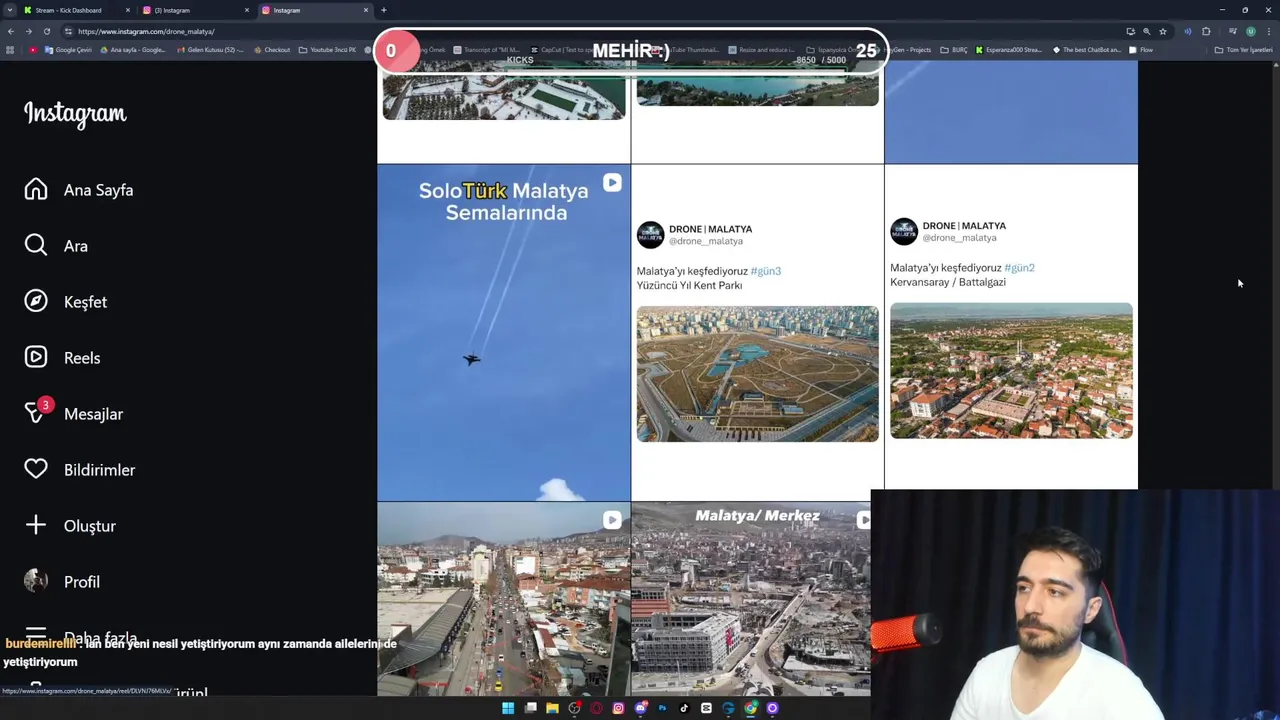Open Yüzüncü Yıl Kent Parkı post
The image size is (1280, 720).
pyautogui.click(x=757, y=333)
